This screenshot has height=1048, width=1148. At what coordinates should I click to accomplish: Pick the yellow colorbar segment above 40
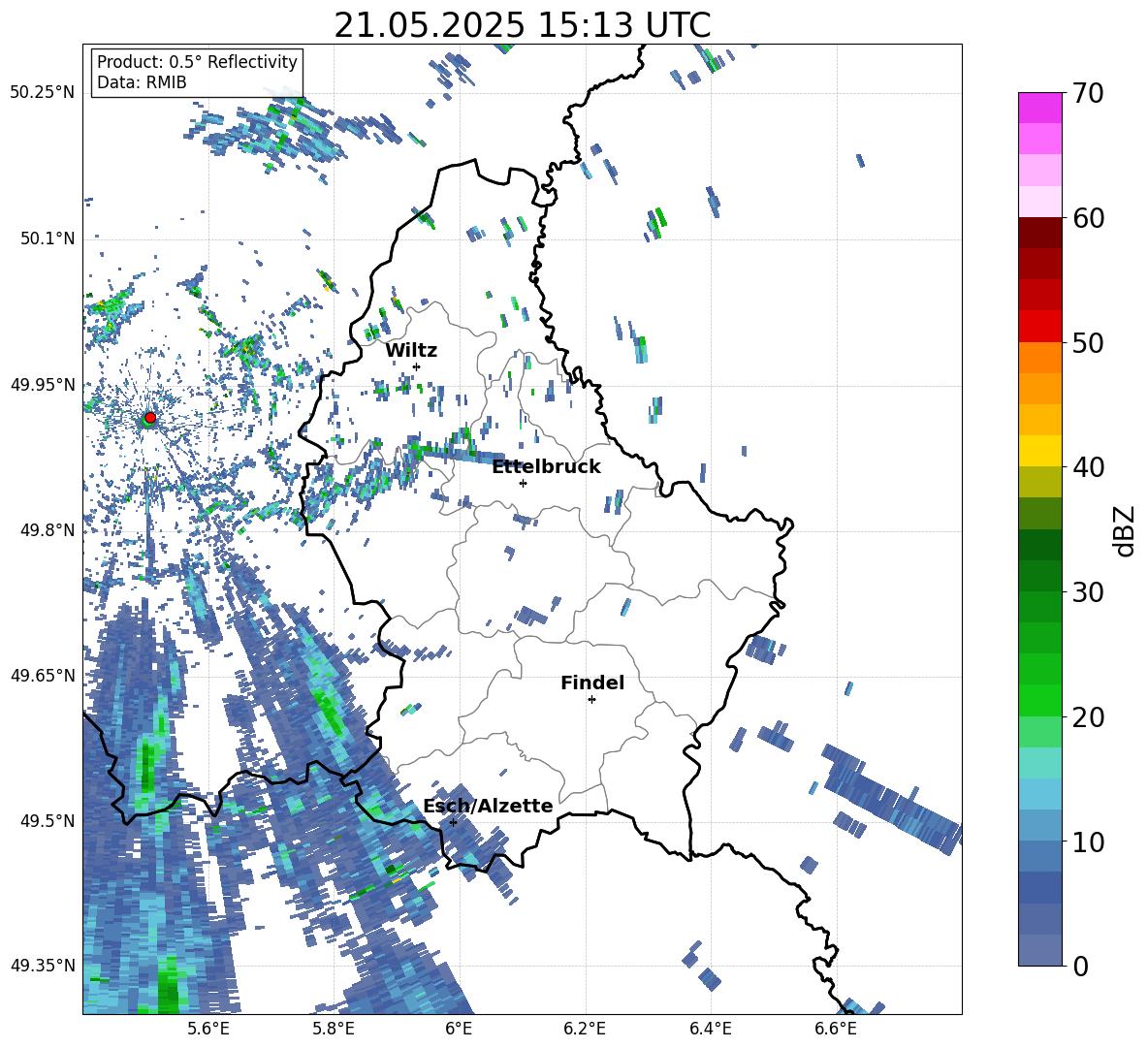click(x=1039, y=451)
